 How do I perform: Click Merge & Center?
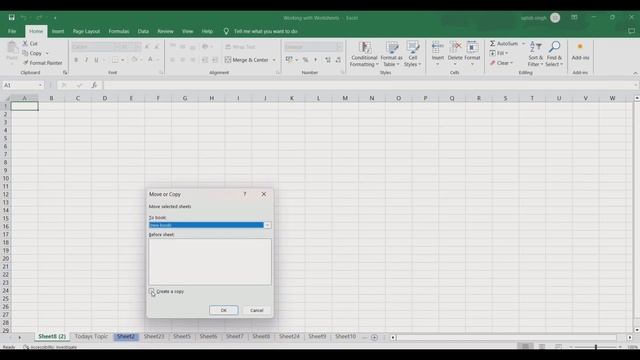click(247, 60)
